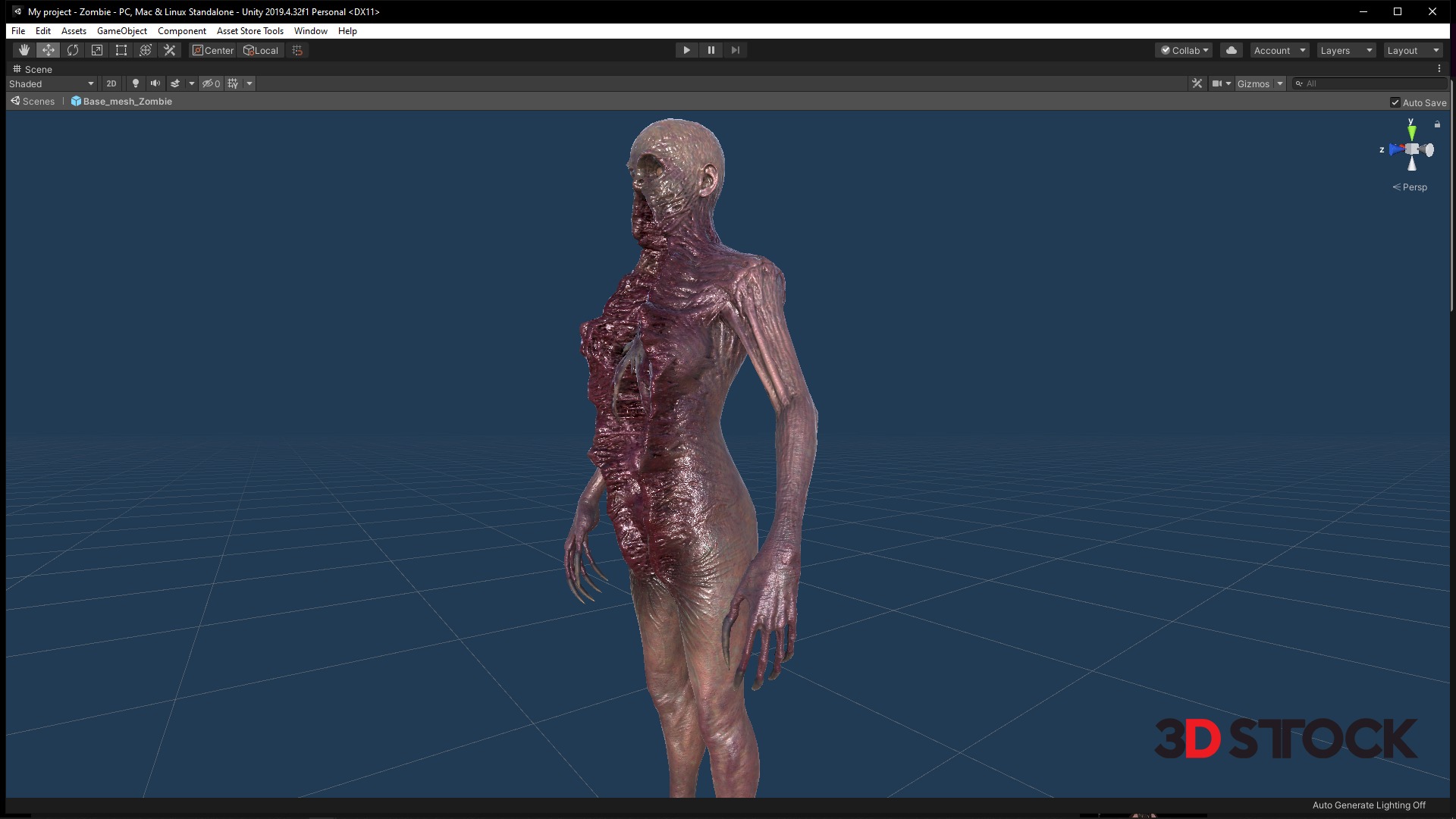Click the scene gizmo lock icon

tap(1437, 124)
